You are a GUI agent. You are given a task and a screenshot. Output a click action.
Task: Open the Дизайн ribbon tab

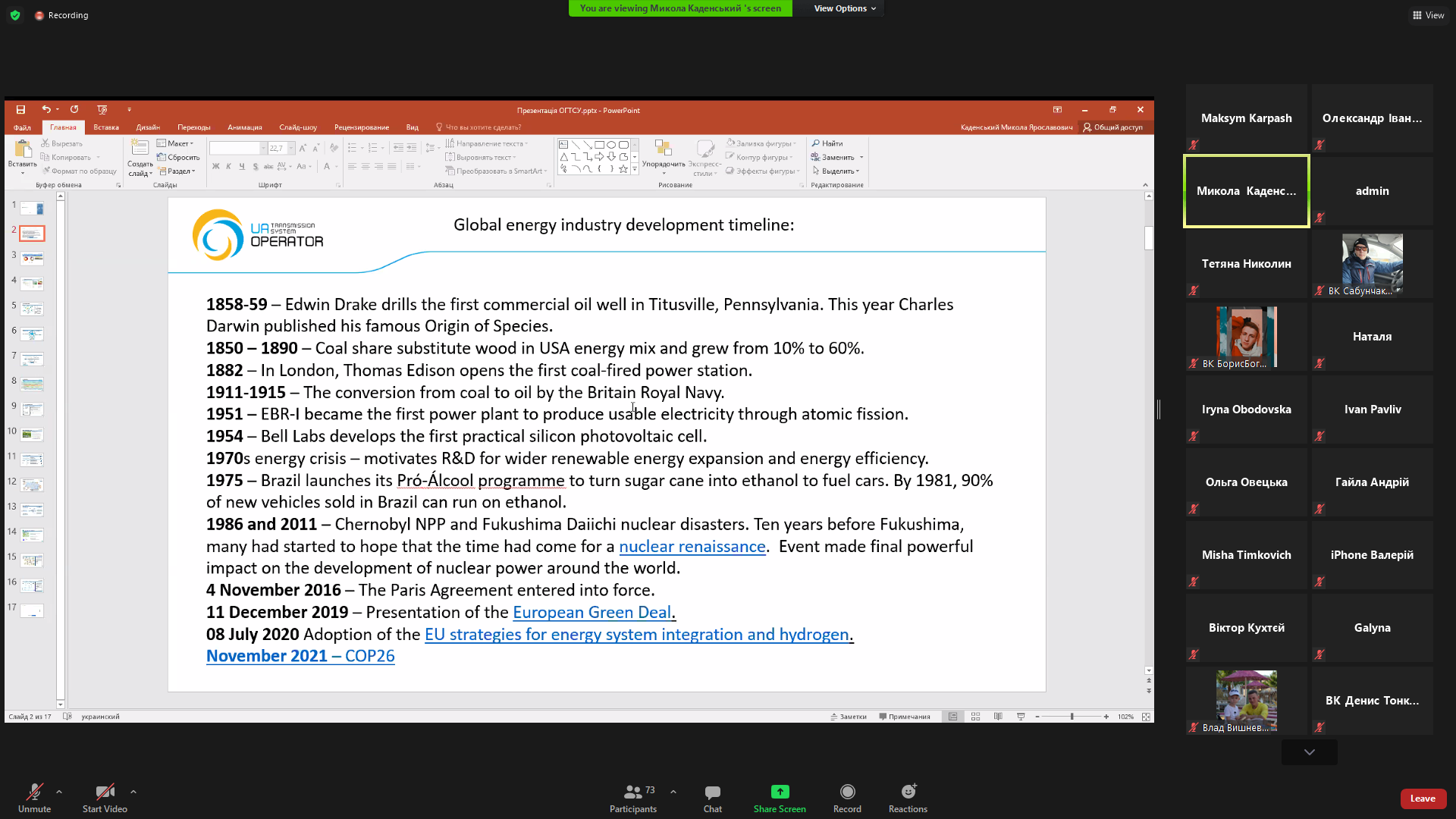(x=148, y=127)
